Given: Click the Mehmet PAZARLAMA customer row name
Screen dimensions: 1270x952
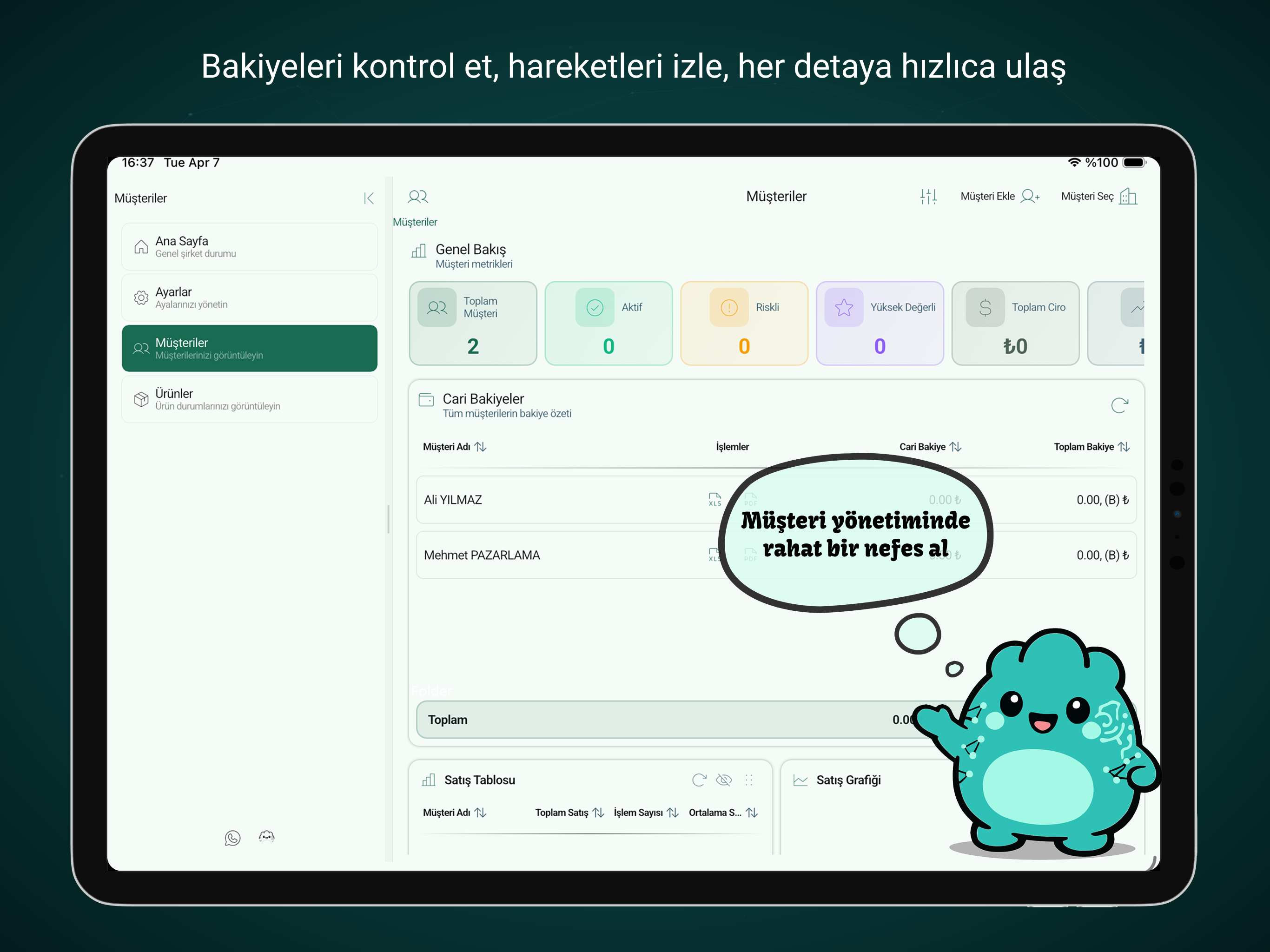Looking at the screenshot, I should [x=482, y=555].
